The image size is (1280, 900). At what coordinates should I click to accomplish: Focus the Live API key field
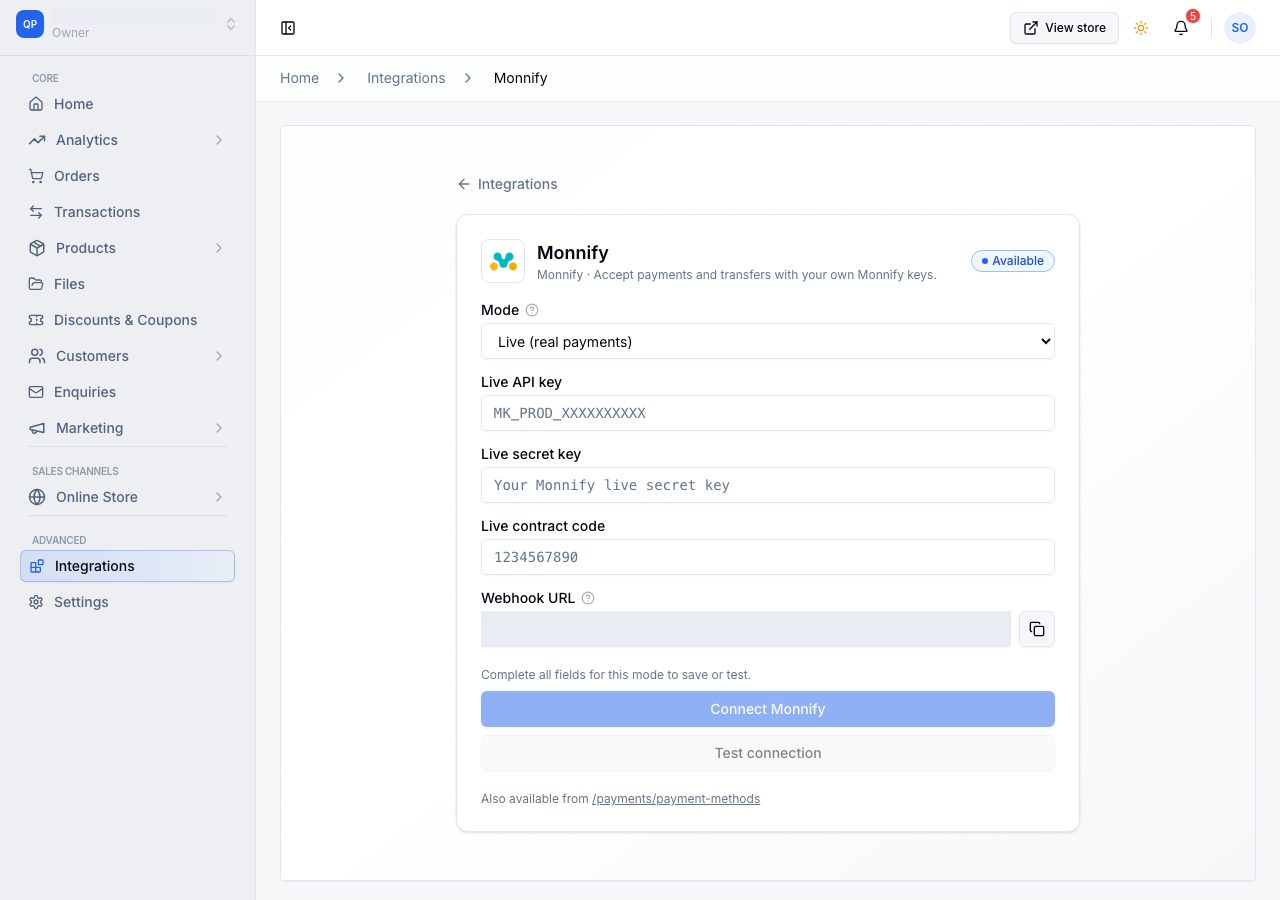[x=768, y=413]
